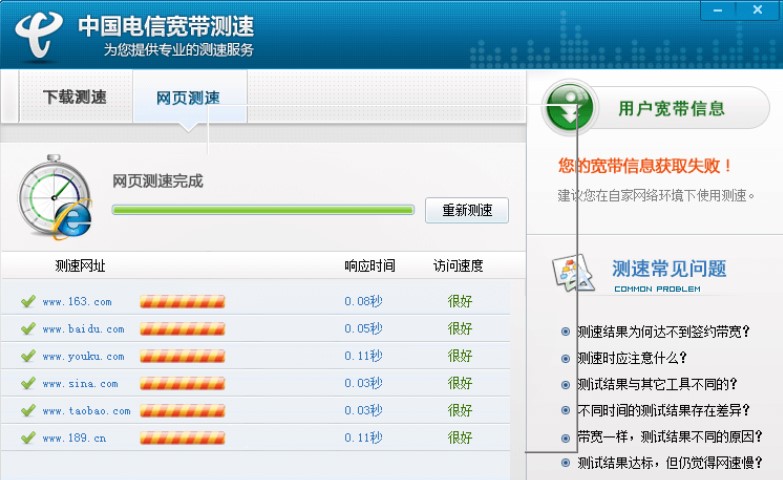Click the www.taobao.com address text
This screenshot has width=783, height=480.
point(86,411)
